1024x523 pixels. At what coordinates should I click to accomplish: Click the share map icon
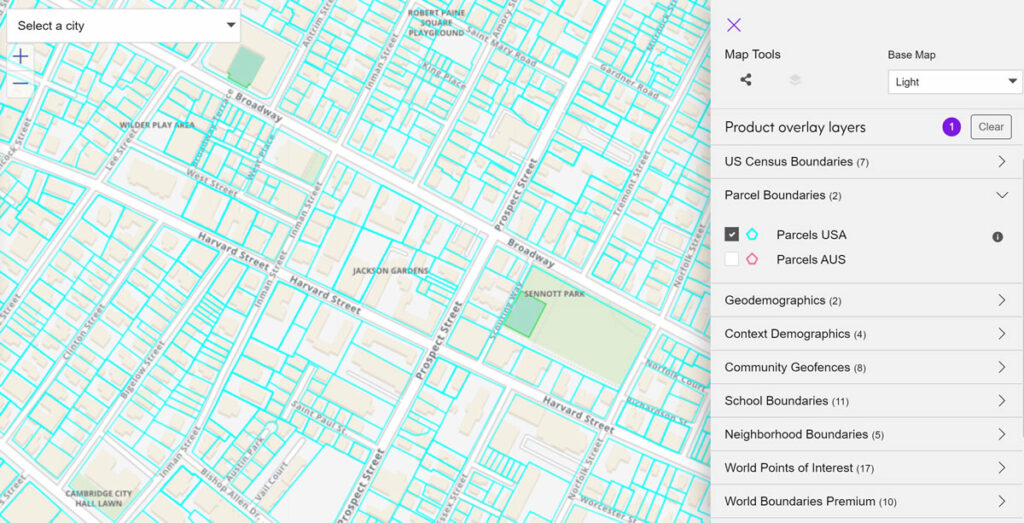point(746,81)
